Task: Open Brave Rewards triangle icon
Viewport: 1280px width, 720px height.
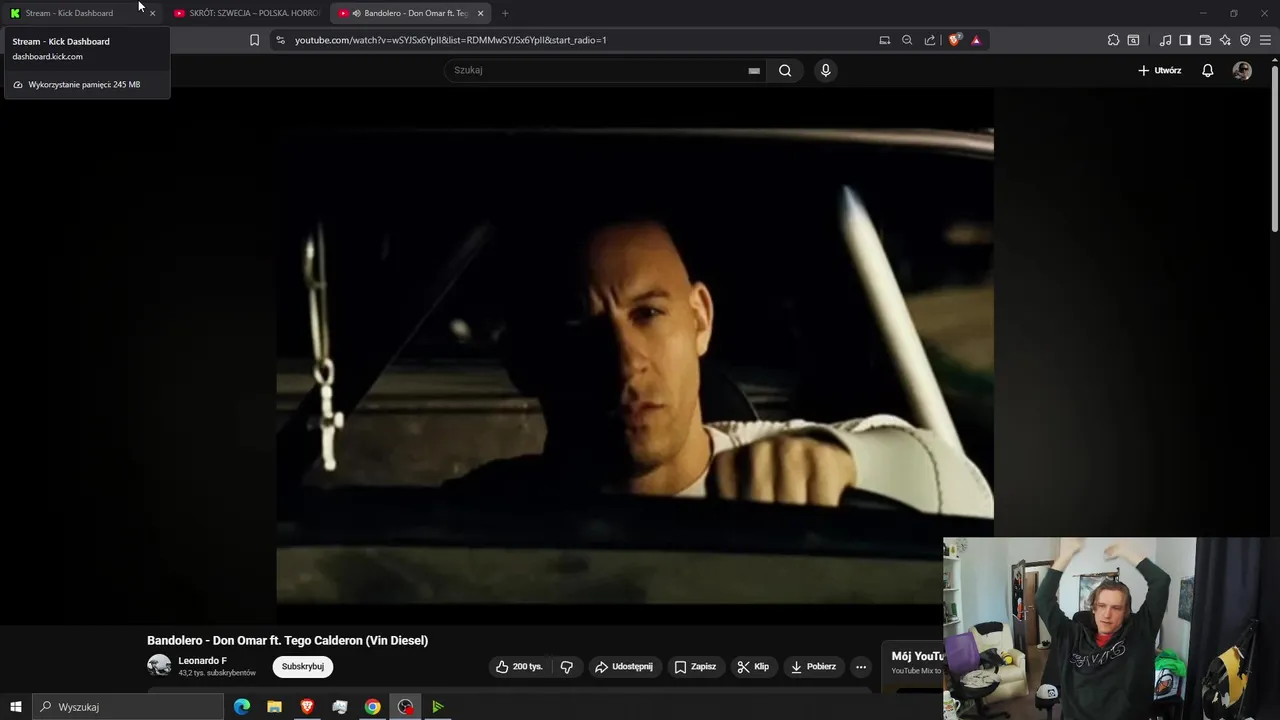Action: coord(976,40)
